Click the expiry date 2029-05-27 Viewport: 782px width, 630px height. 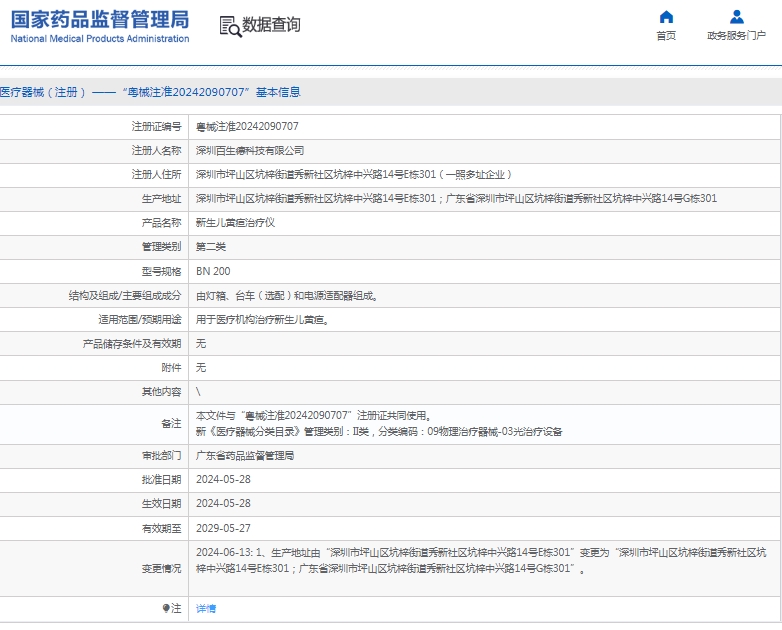click(x=223, y=528)
